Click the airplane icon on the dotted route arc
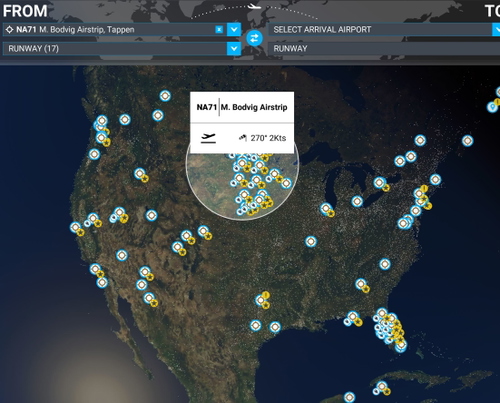500x403 pixels. point(255,6)
